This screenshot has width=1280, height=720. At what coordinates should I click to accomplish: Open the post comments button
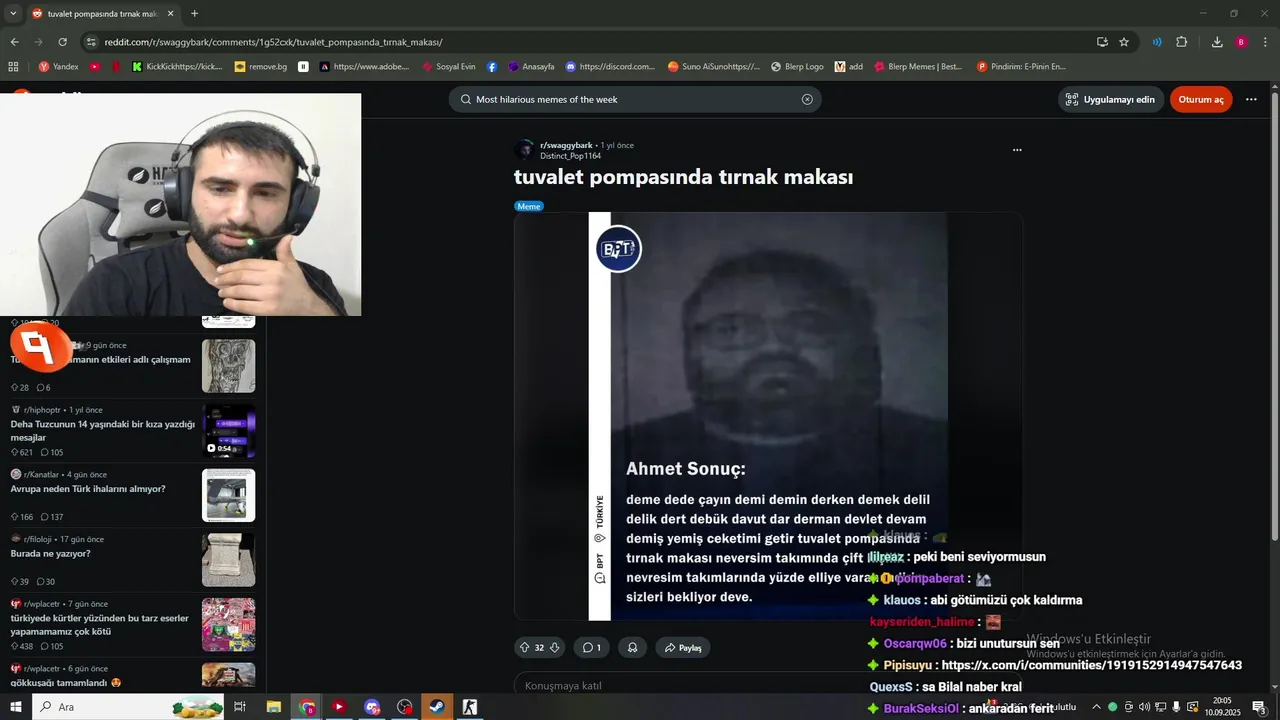(591, 647)
